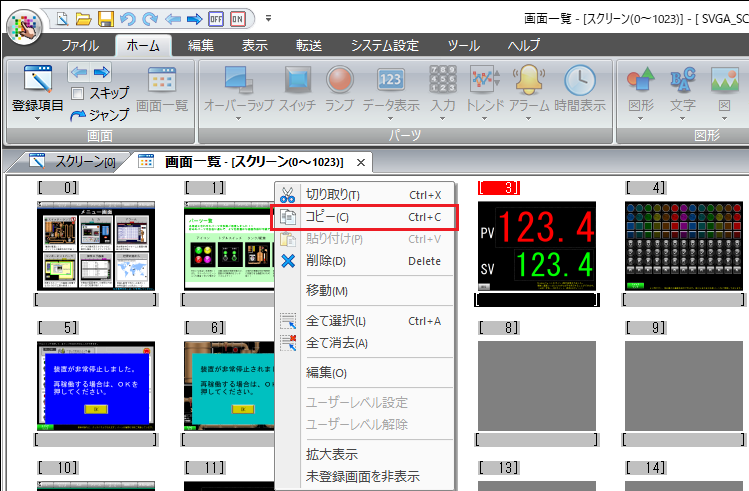749x491 pixels.
Task: Choose コピー(C) from the context menu
Action: click(x=364, y=217)
